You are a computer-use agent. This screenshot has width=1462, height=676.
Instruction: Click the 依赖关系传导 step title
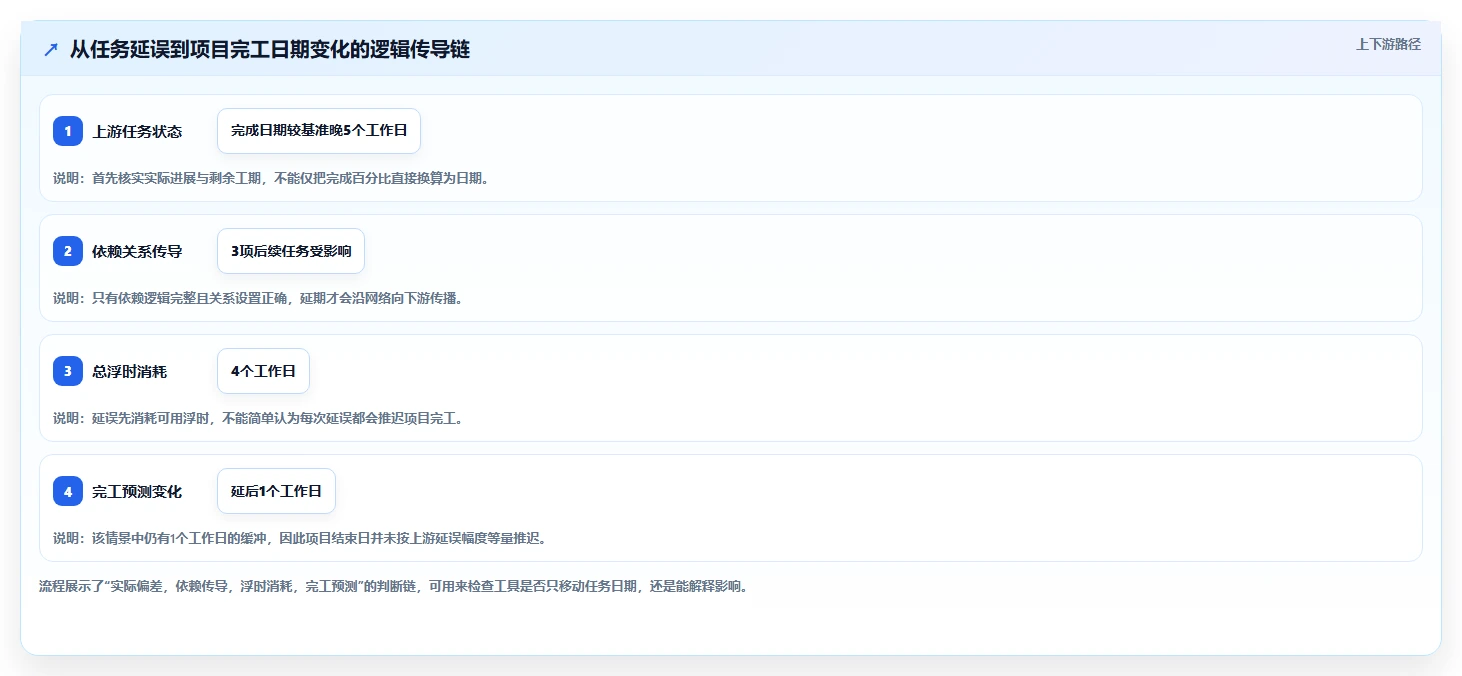click(137, 251)
